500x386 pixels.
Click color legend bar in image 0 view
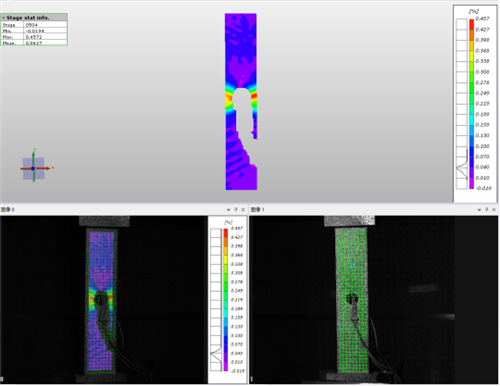point(226,300)
